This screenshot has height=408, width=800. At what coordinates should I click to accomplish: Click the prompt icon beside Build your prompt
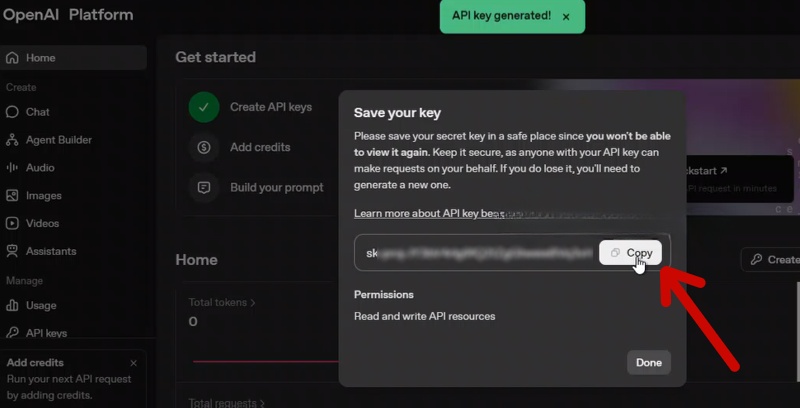(x=204, y=188)
